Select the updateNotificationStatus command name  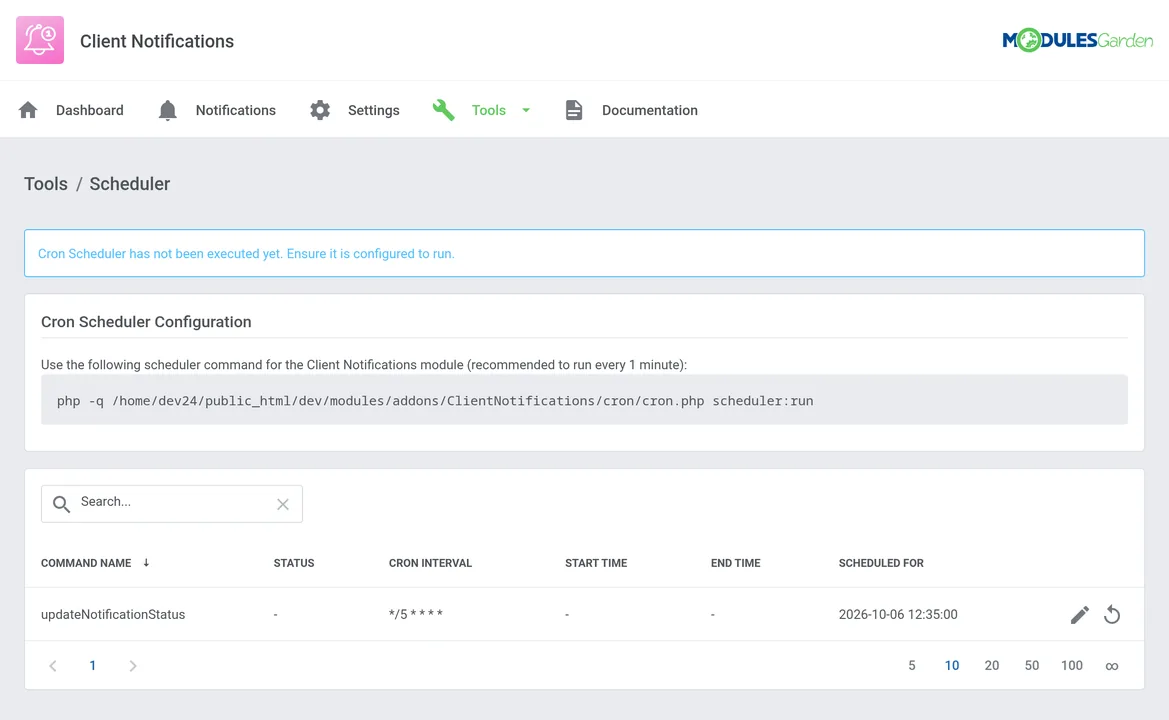113,615
